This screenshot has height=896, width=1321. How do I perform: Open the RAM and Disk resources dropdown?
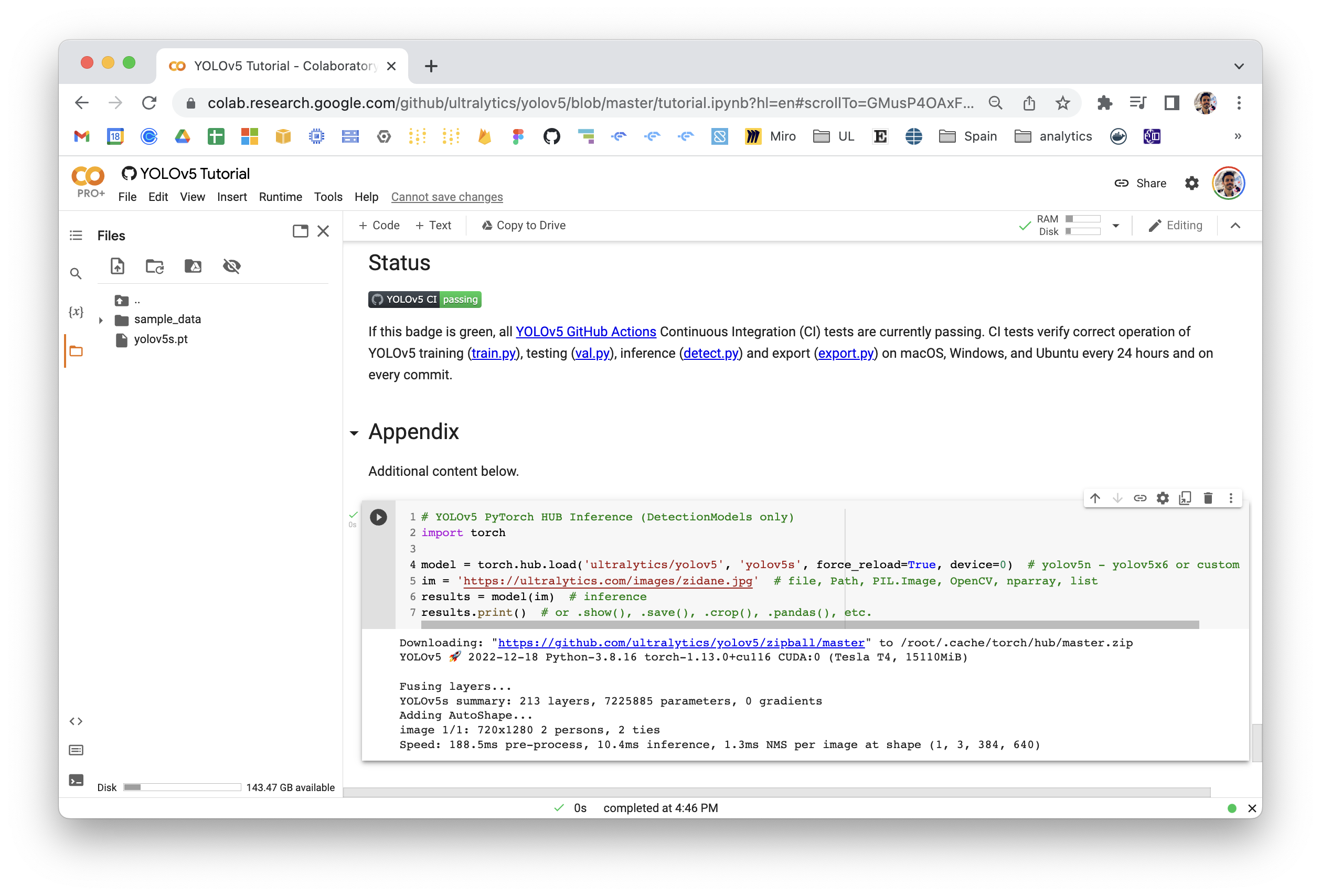[x=1116, y=225]
